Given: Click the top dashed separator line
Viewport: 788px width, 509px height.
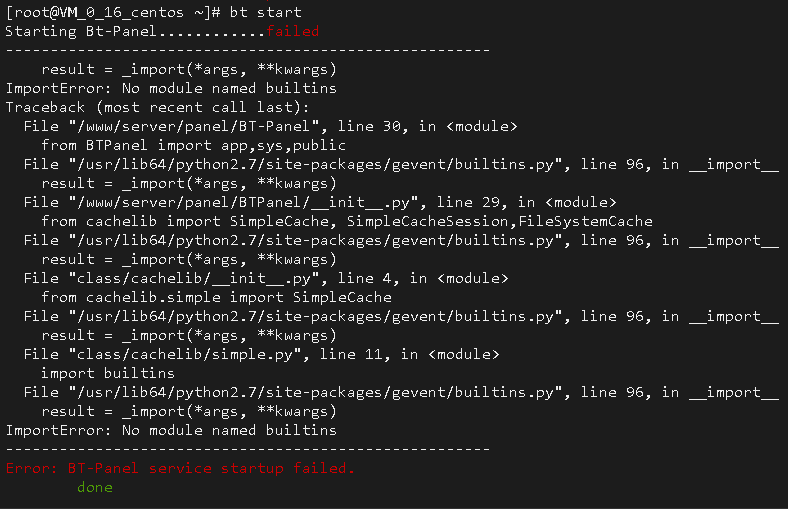Looking at the screenshot, I should [x=248, y=50].
